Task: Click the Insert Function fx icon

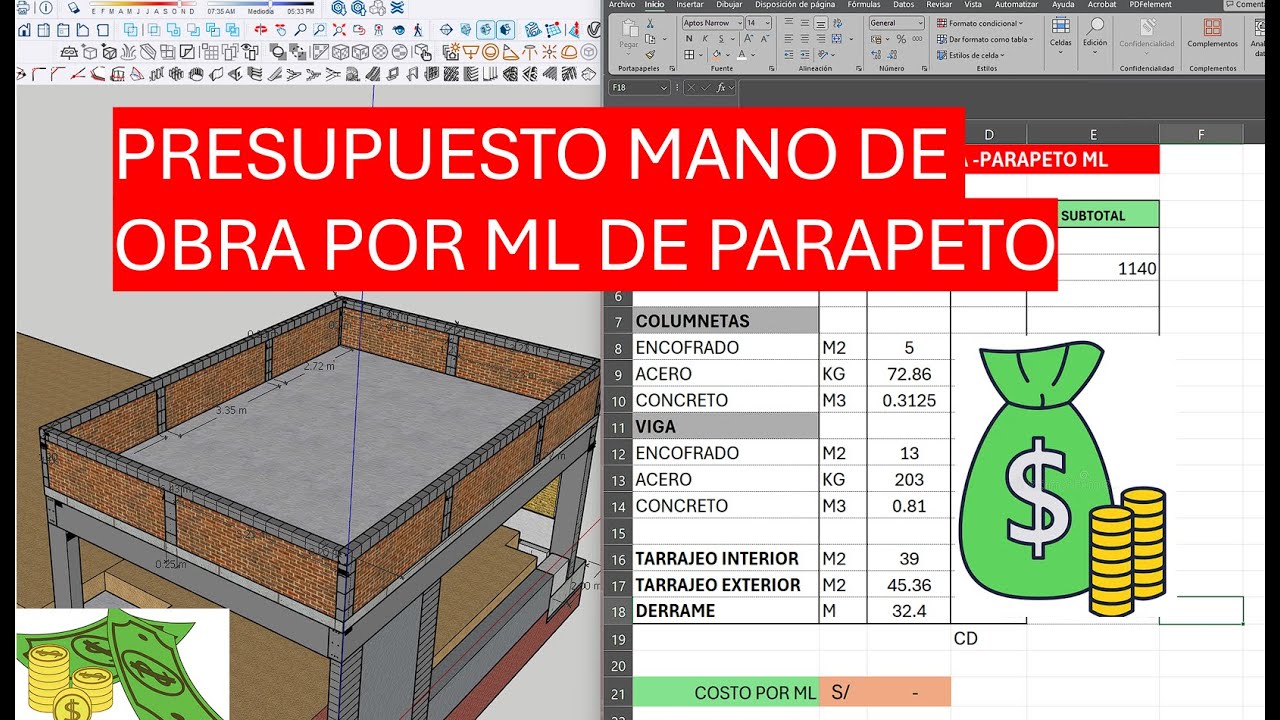Action: (721, 88)
